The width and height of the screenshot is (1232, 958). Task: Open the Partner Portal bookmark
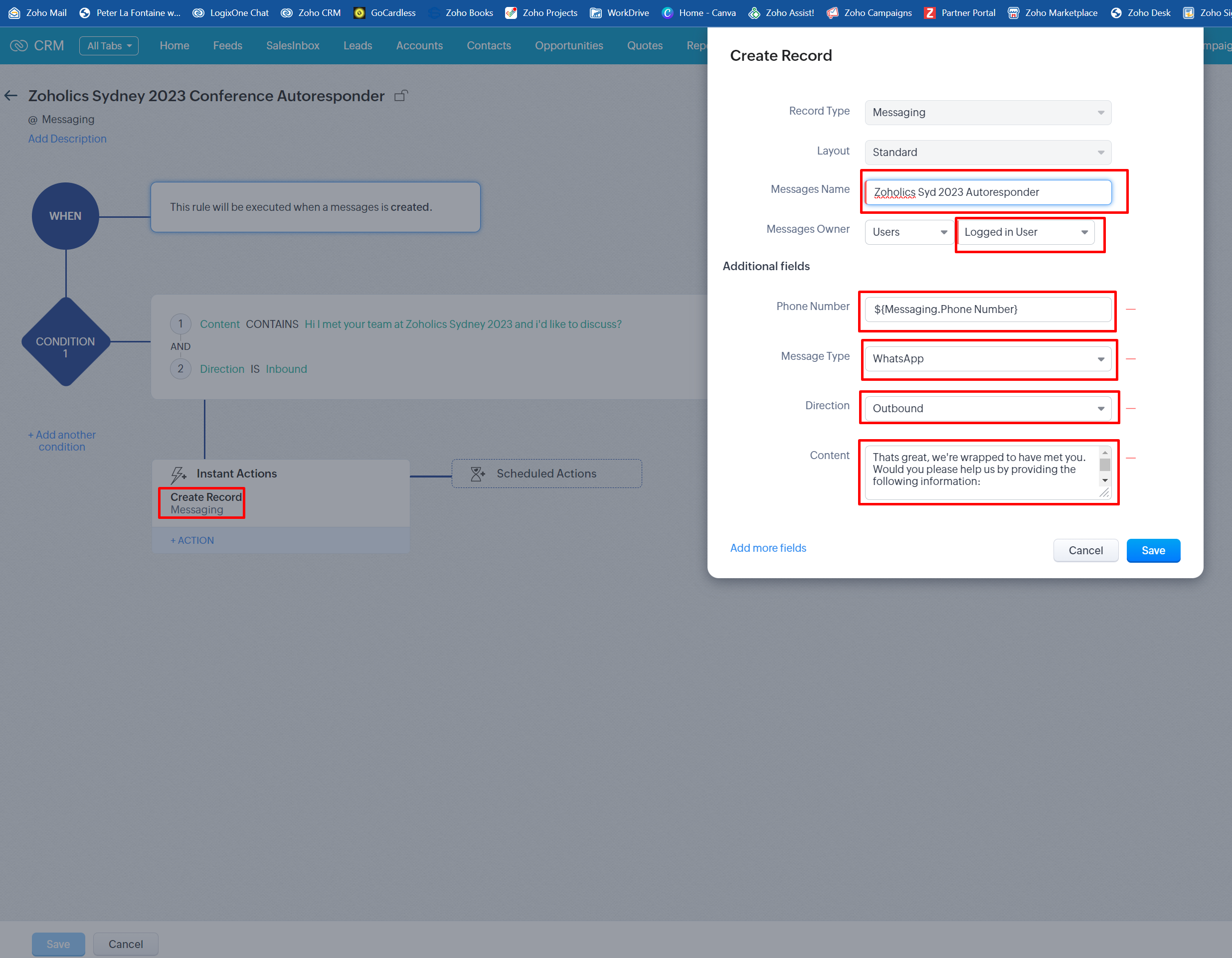[960, 12]
